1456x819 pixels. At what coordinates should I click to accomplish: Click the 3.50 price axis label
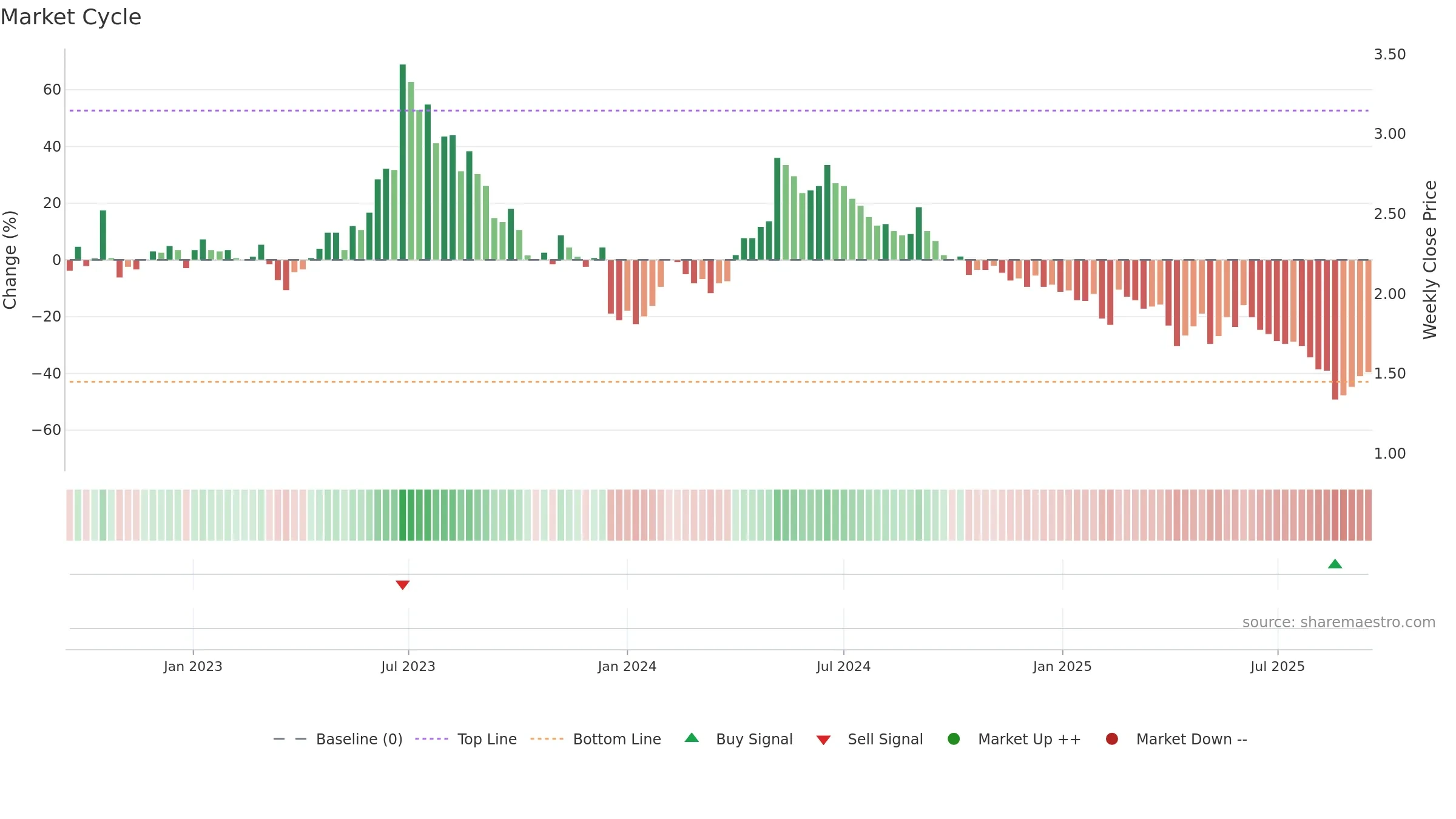click(x=1390, y=55)
